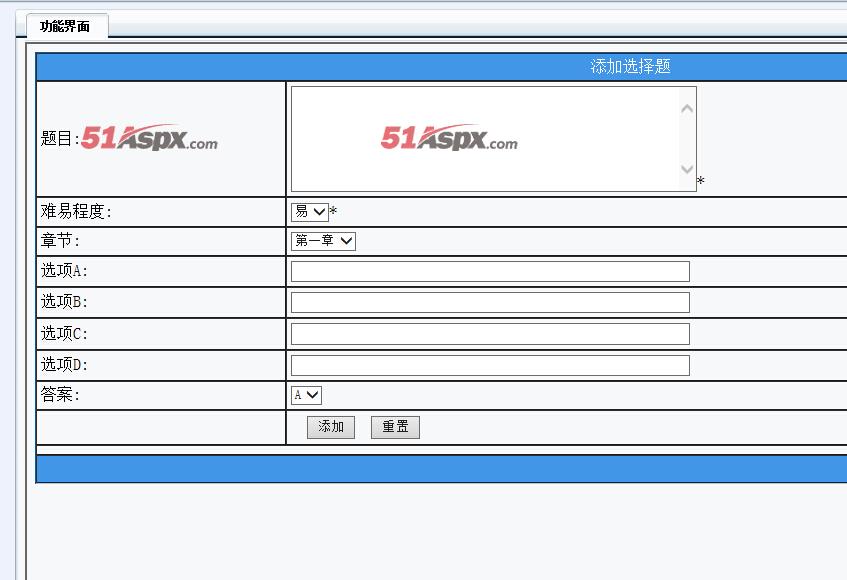Click the 答案: label
The height and width of the screenshot is (580, 847).
click(x=60, y=395)
